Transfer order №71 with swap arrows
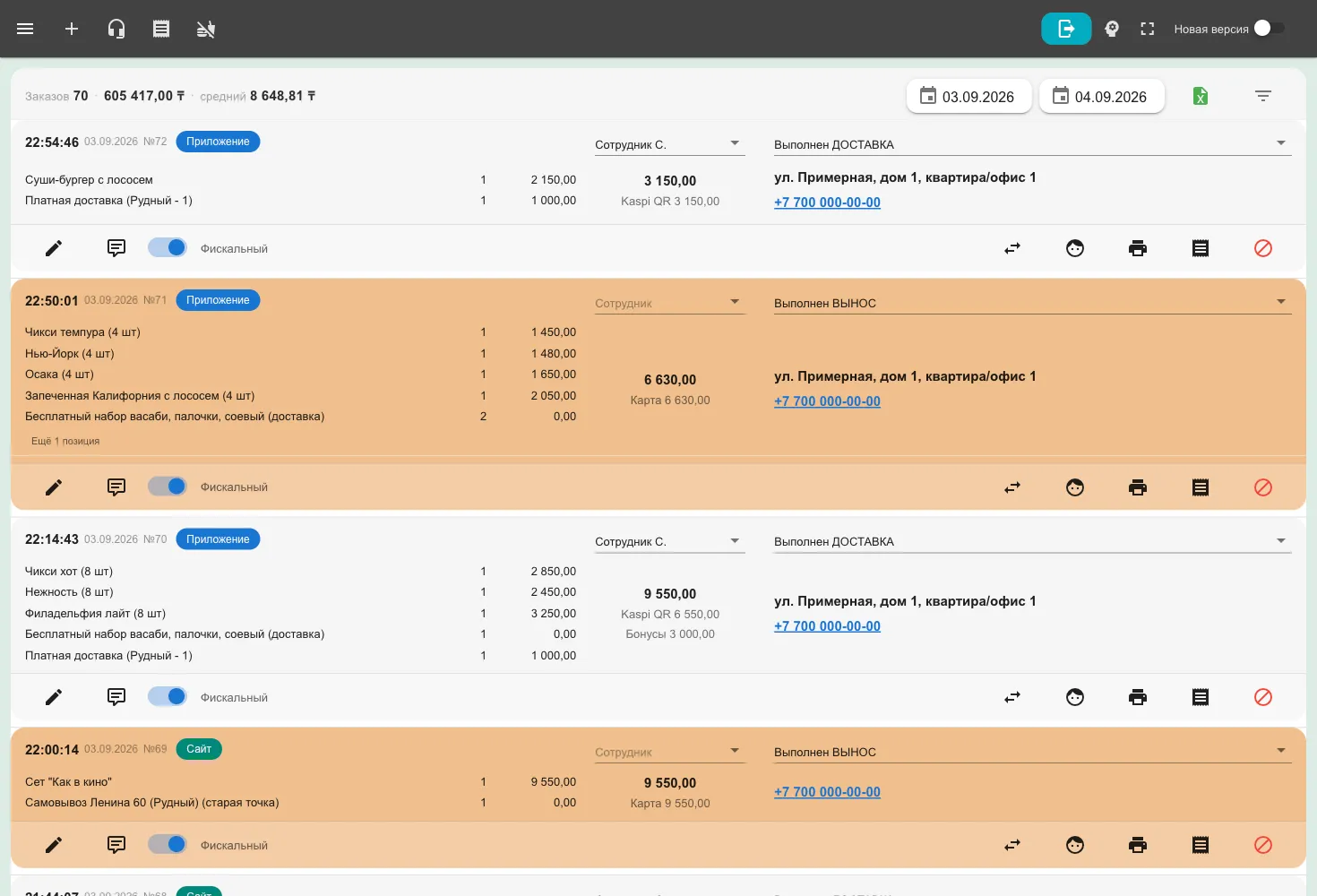 [x=1012, y=487]
